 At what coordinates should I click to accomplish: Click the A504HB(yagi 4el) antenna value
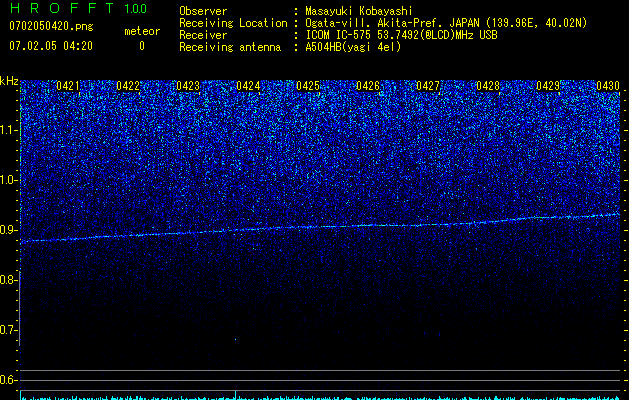[353, 47]
